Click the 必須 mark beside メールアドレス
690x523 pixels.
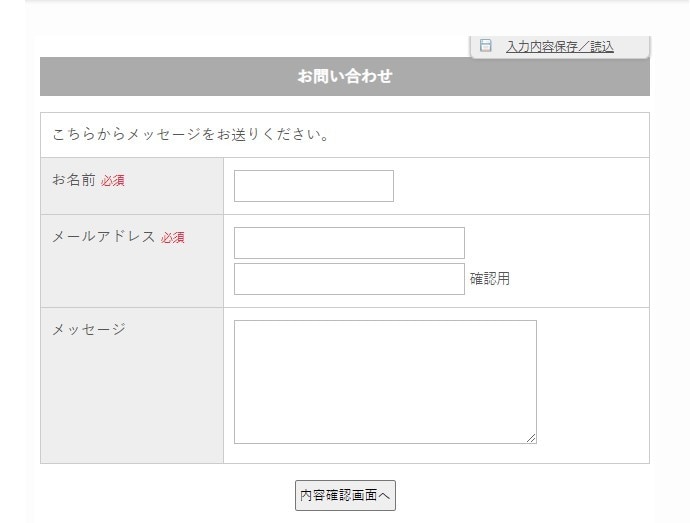click(172, 238)
